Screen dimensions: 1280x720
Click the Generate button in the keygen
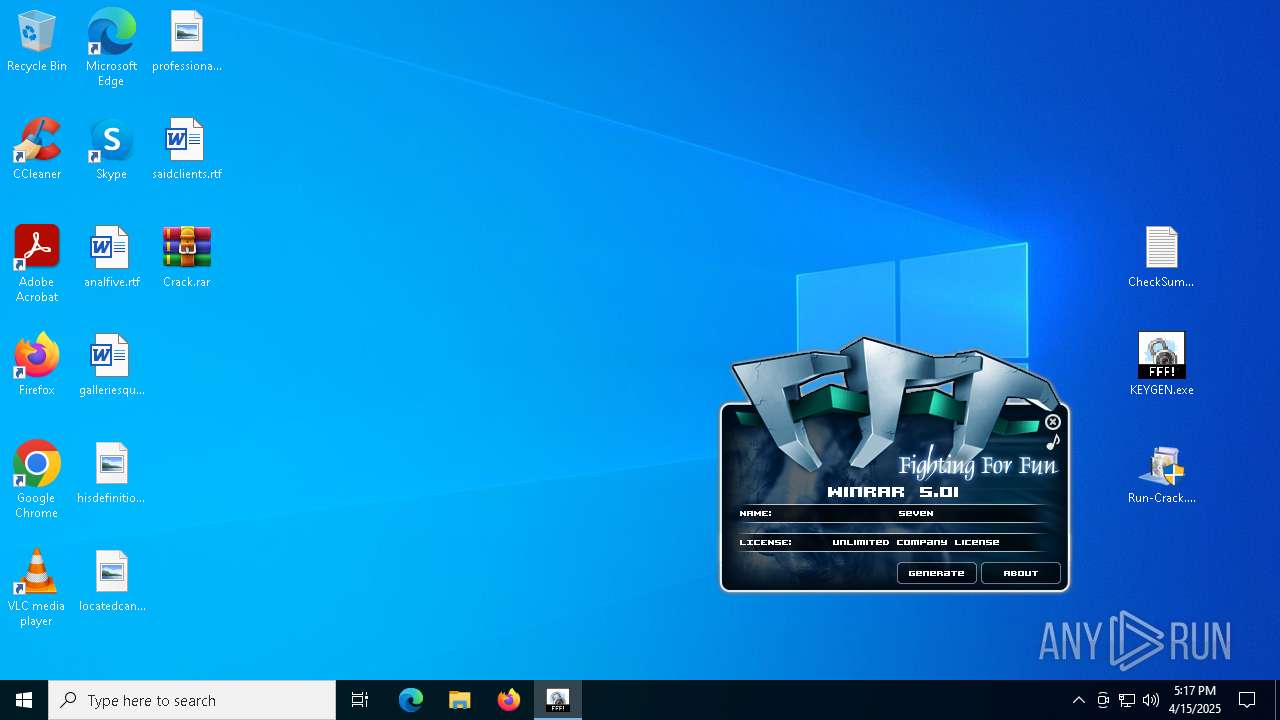click(936, 573)
